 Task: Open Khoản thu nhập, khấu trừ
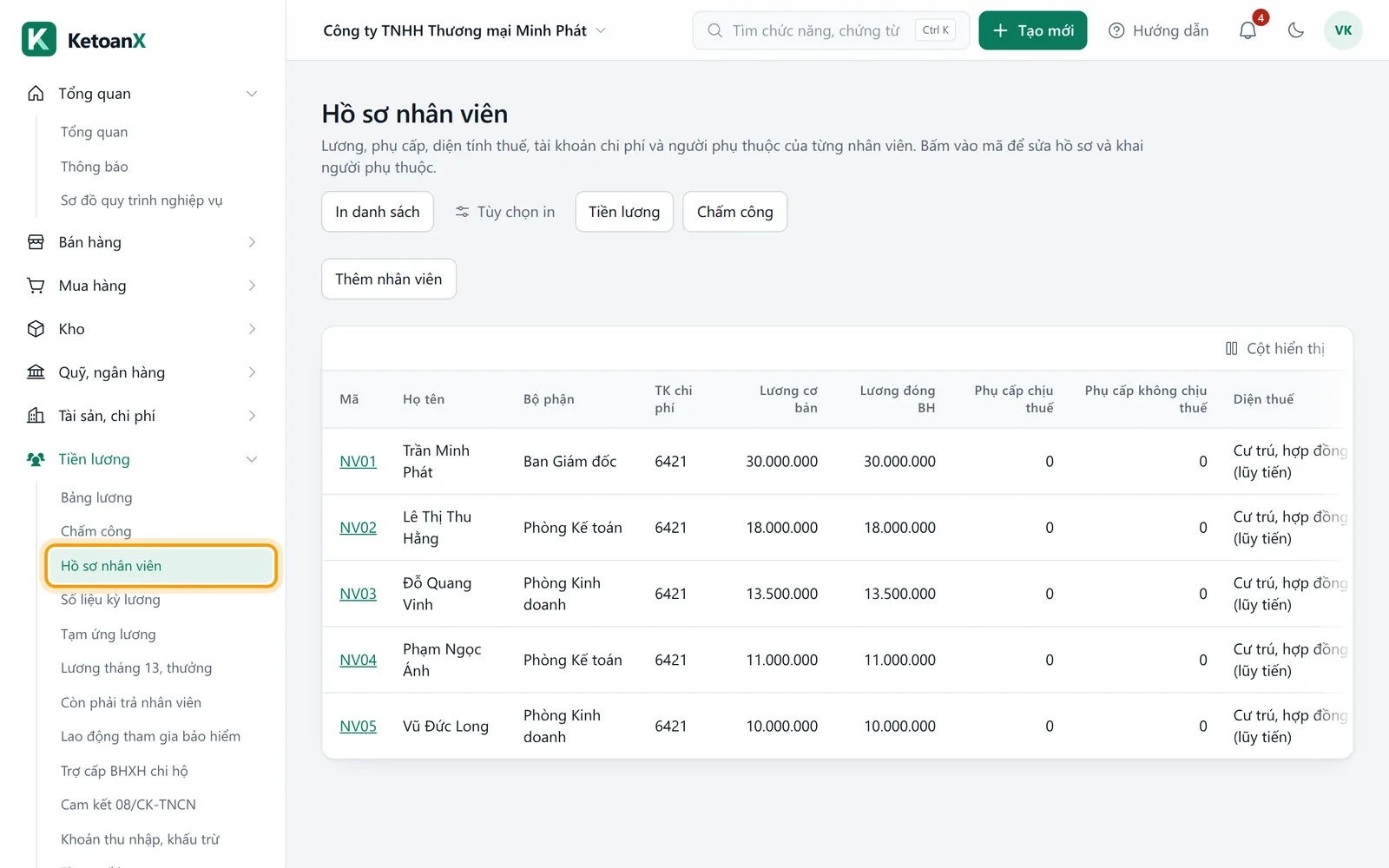point(140,839)
